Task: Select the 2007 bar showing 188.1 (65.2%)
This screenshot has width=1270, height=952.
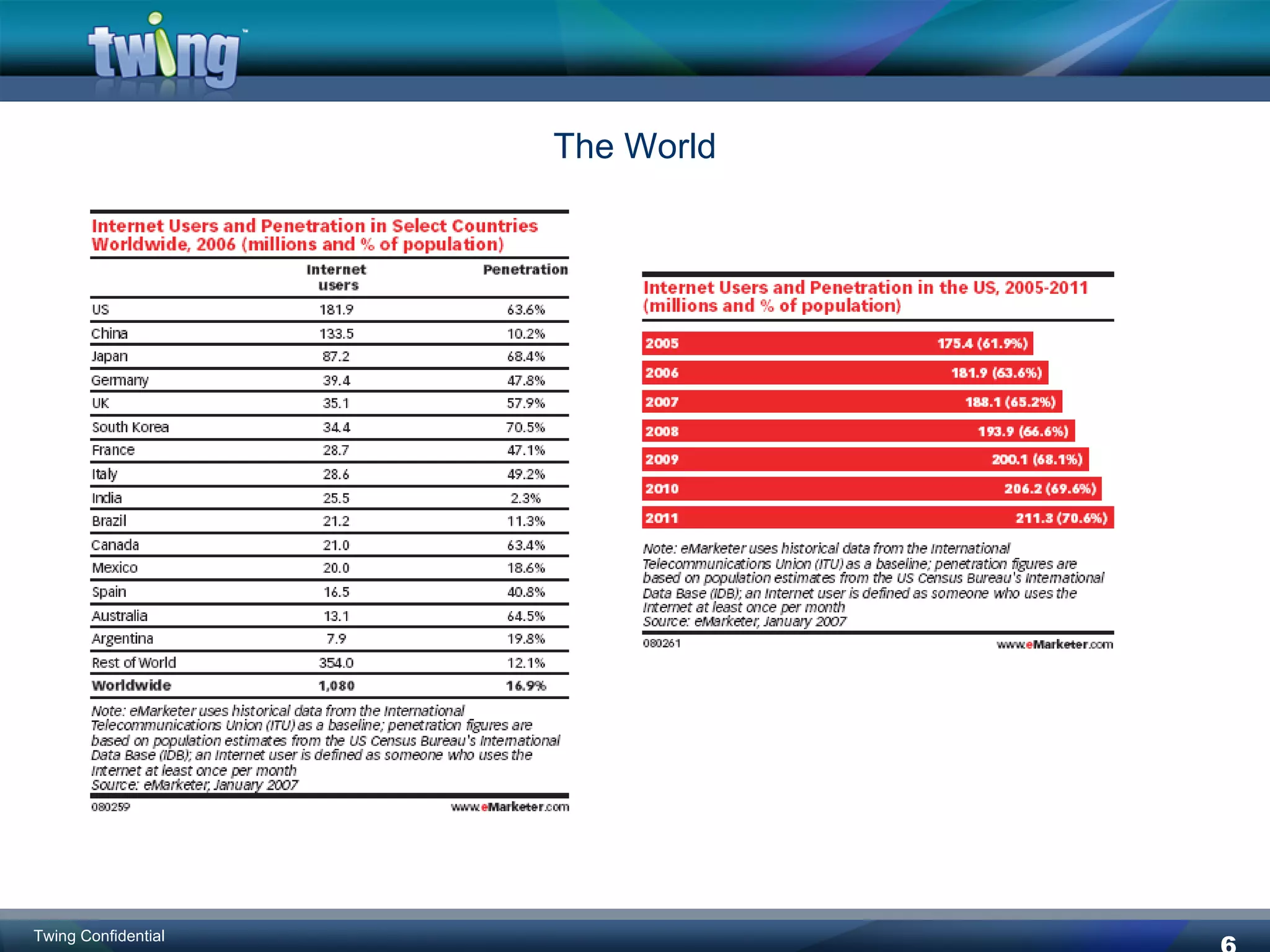Action: (852, 402)
